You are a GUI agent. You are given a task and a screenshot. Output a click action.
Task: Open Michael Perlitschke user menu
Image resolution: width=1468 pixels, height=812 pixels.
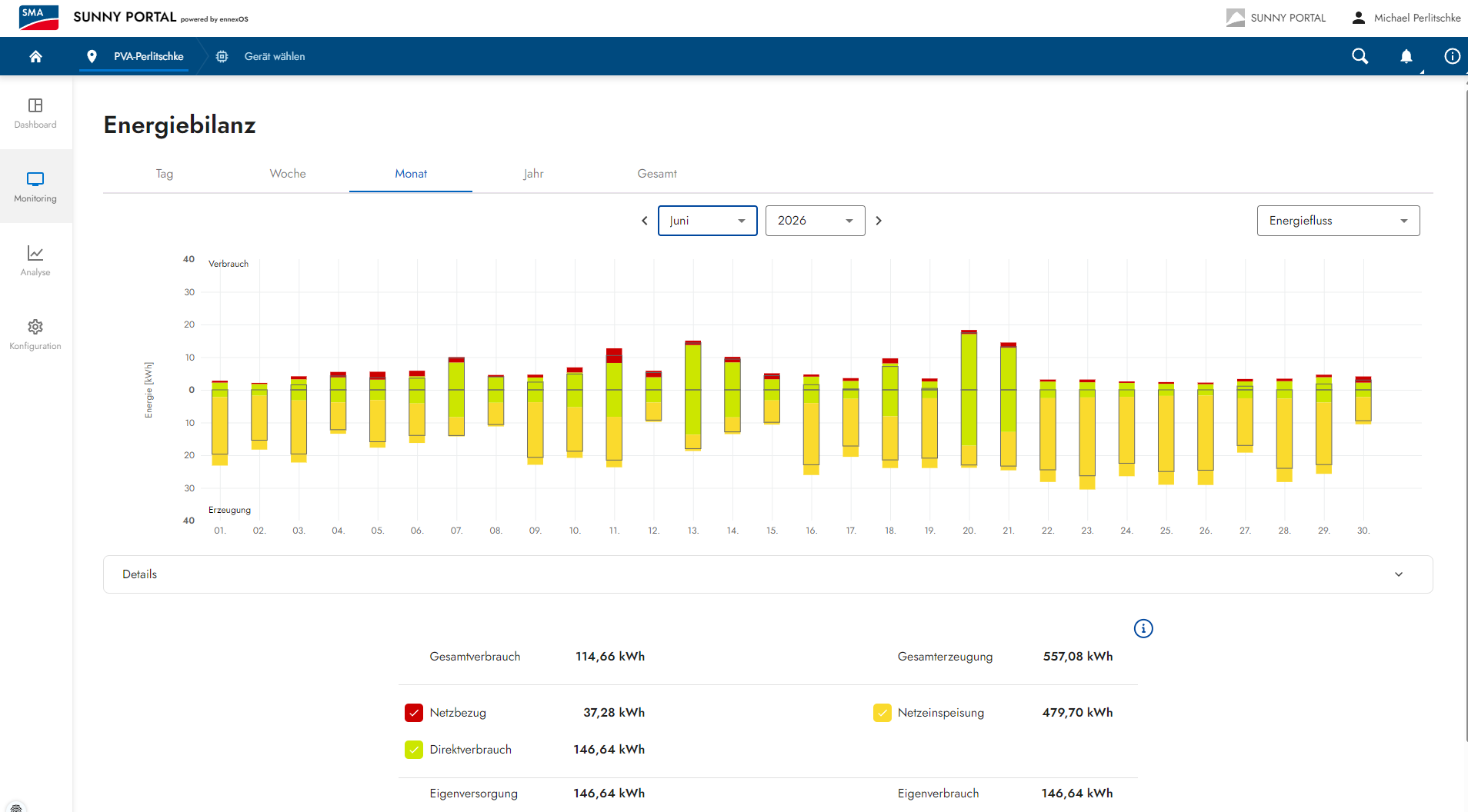pyautogui.click(x=1406, y=18)
